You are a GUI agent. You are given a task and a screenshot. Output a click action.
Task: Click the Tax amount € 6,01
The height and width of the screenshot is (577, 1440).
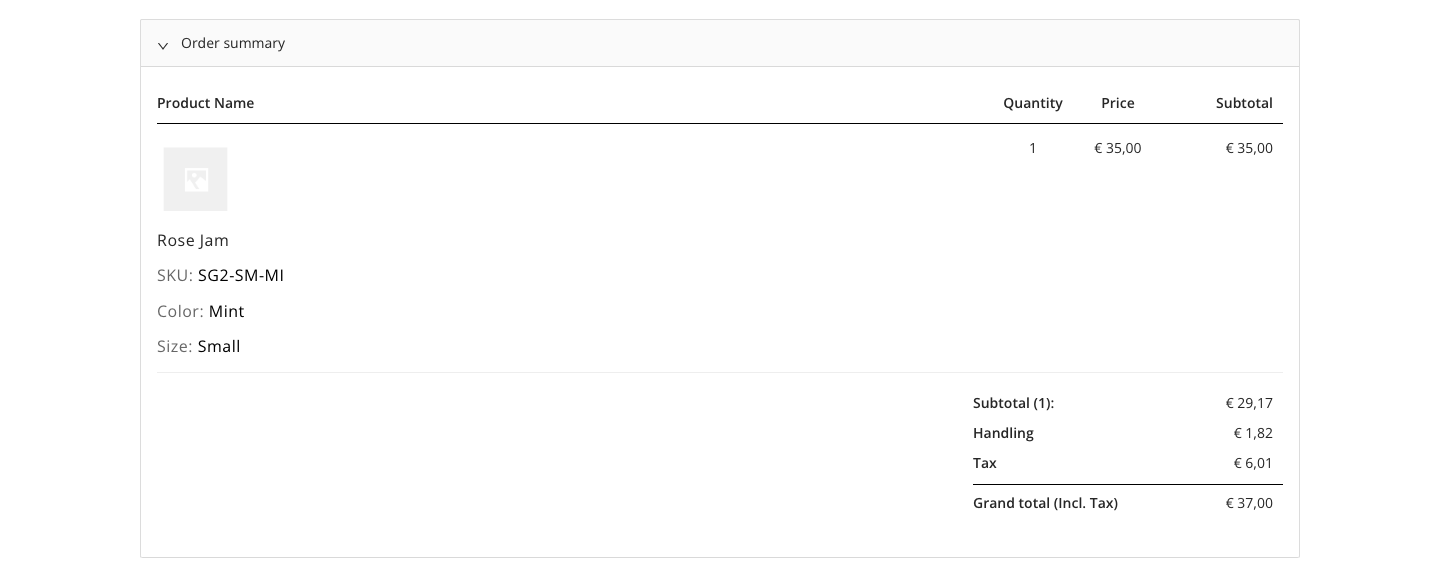pyautogui.click(x=1253, y=463)
